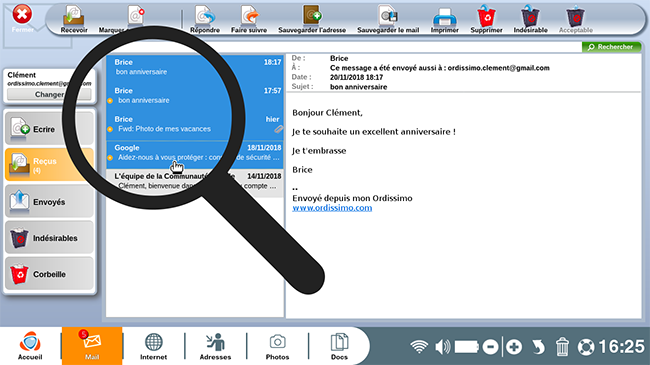Click the undo back arrow icon
650x365 pixels.
tap(538, 347)
